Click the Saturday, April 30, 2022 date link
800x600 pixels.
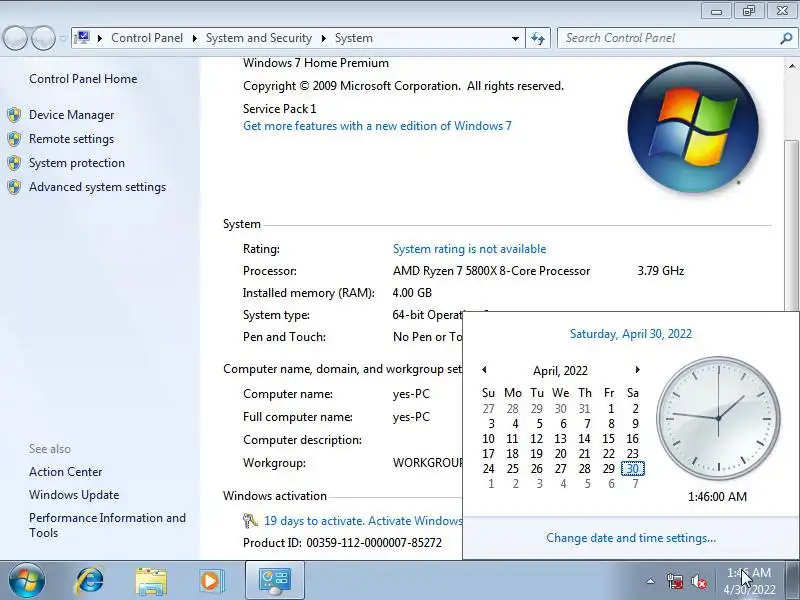tap(631, 334)
